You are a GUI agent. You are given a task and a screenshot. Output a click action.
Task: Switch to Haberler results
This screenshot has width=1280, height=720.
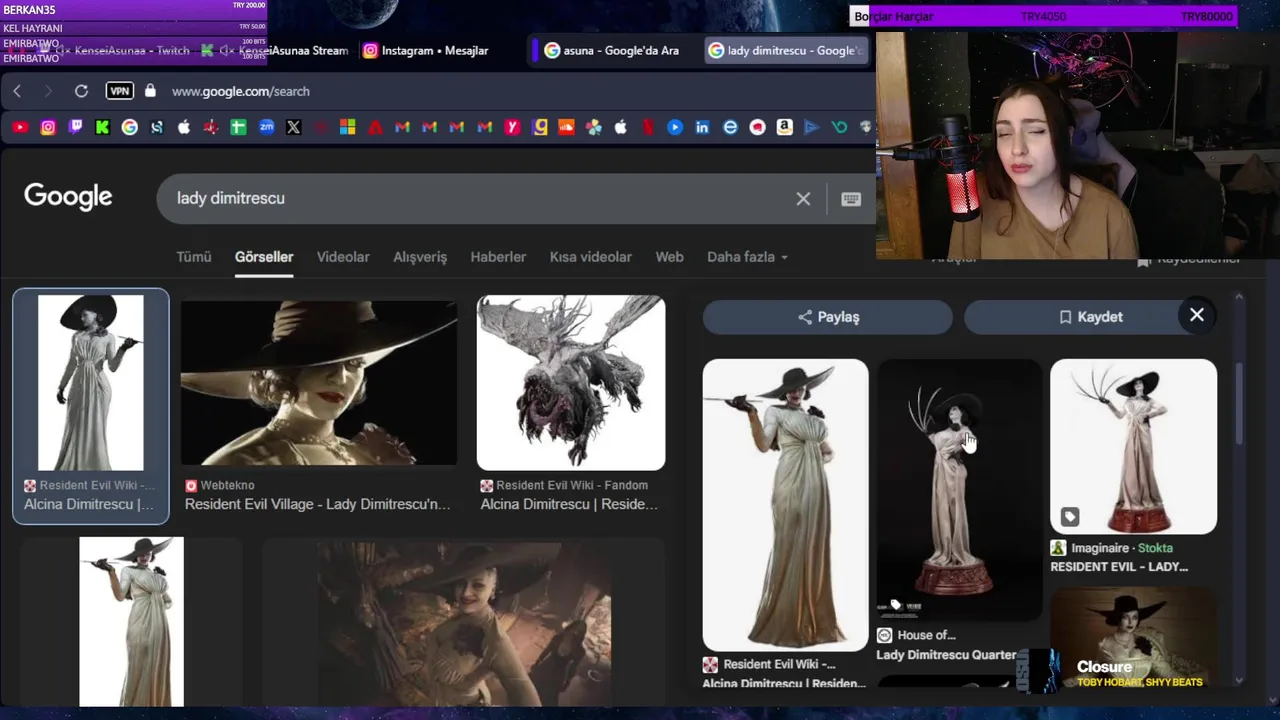[x=498, y=257]
